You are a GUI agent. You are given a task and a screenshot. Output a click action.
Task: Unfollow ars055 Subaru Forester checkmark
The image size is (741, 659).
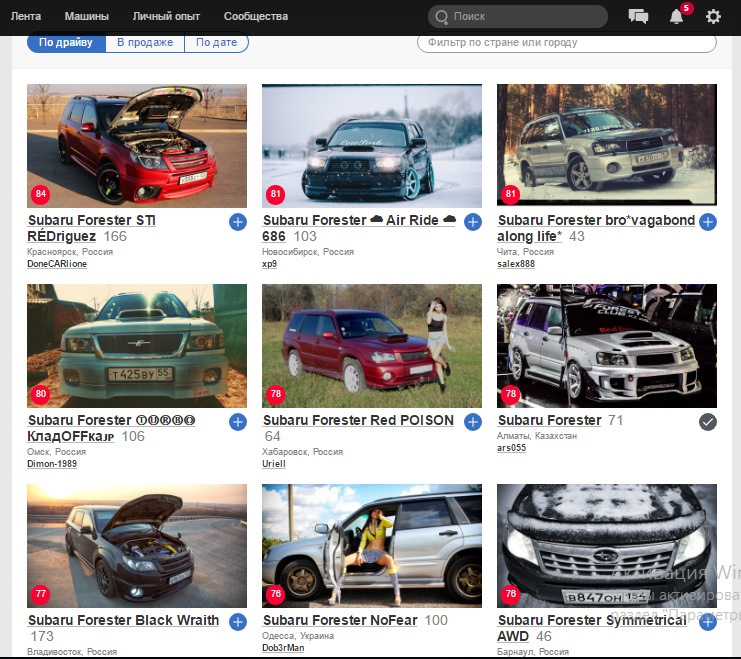(x=707, y=422)
